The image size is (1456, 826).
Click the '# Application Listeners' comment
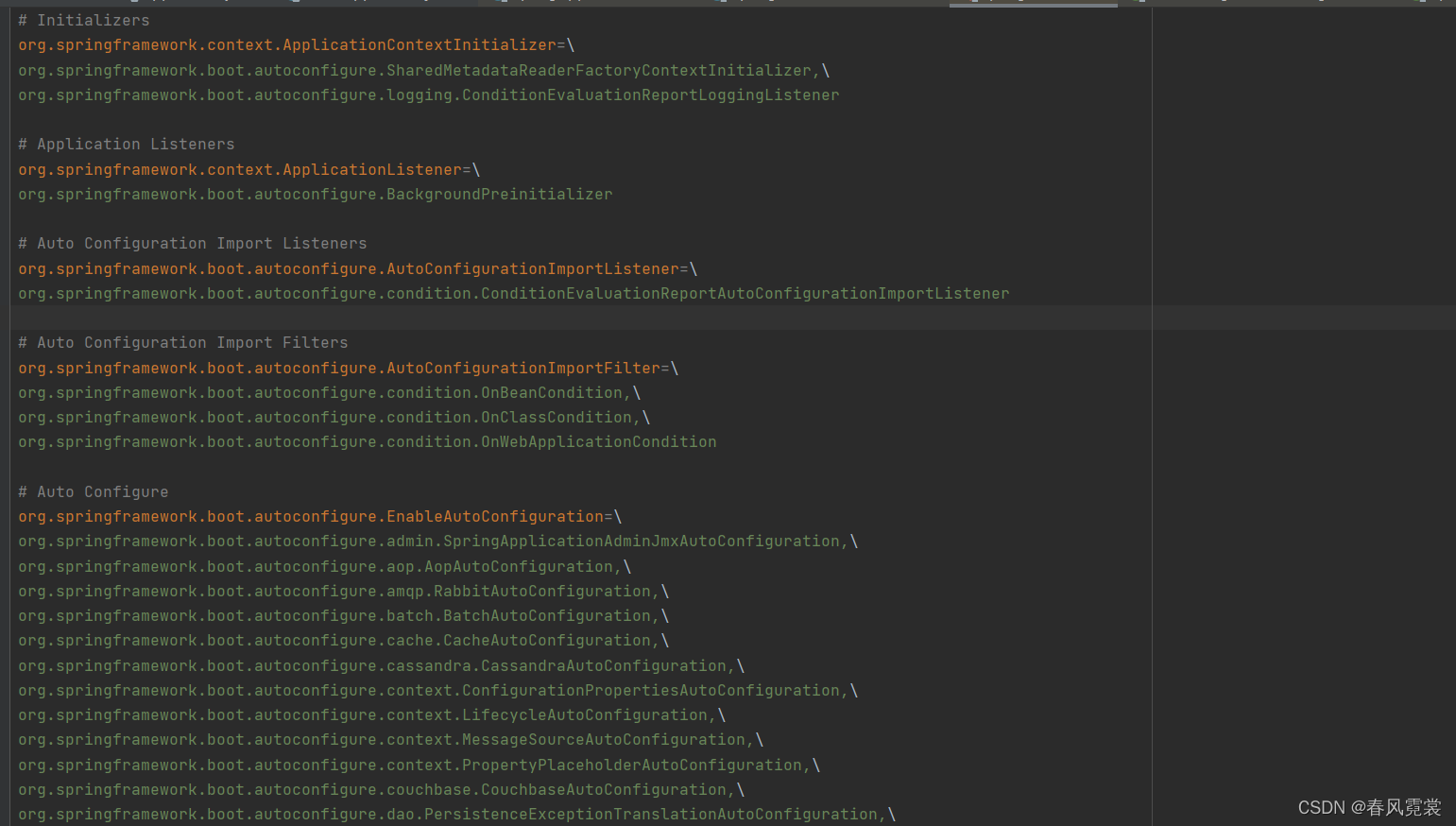tap(127, 144)
